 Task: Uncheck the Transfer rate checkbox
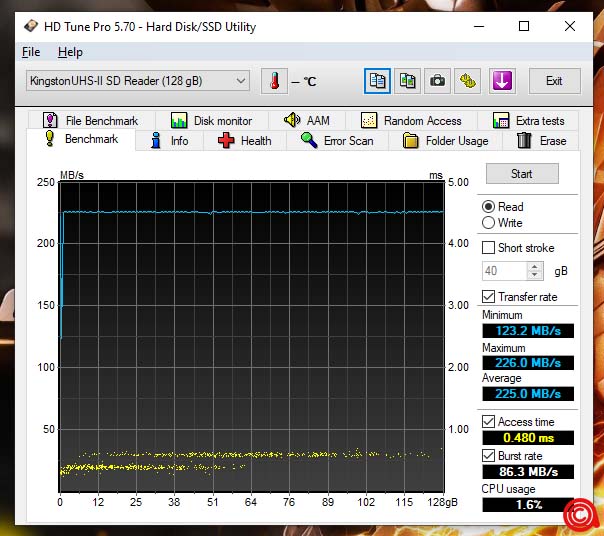tap(489, 297)
